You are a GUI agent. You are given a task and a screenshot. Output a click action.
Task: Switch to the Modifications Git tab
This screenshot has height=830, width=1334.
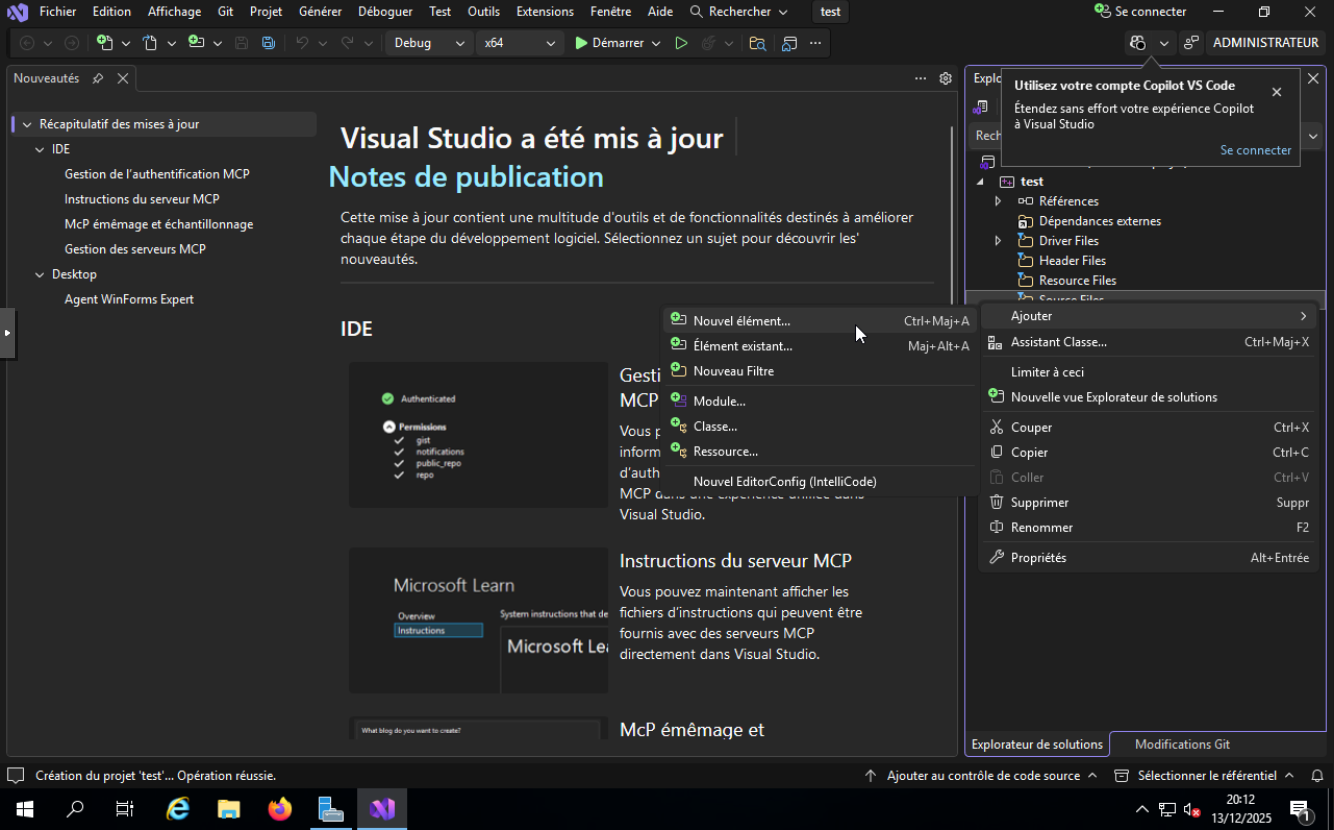click(x=1182, y=744)
